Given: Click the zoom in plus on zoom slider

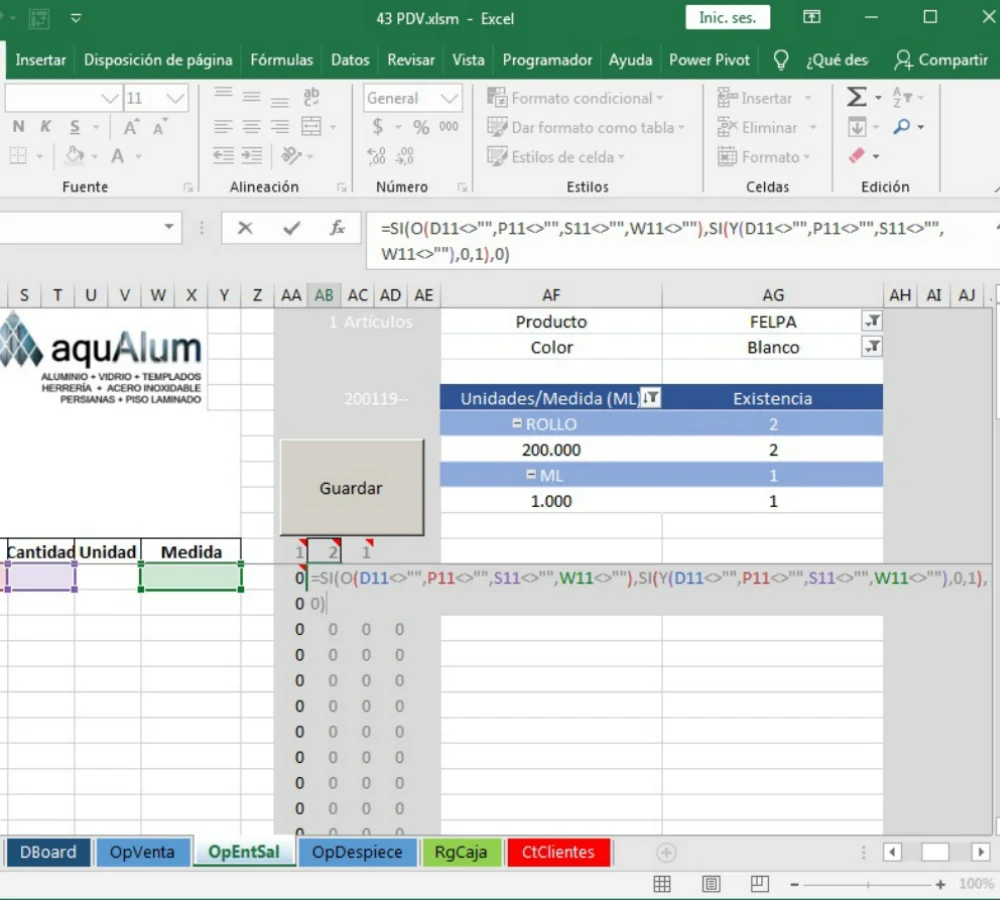Looking at the screenshot, I should [x=940, y=884].
